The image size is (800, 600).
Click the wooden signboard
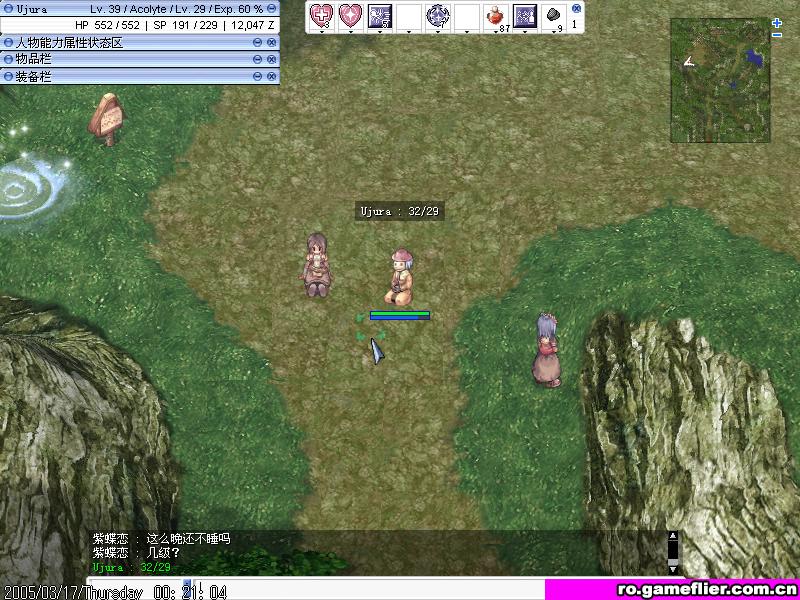coord(106,119)
